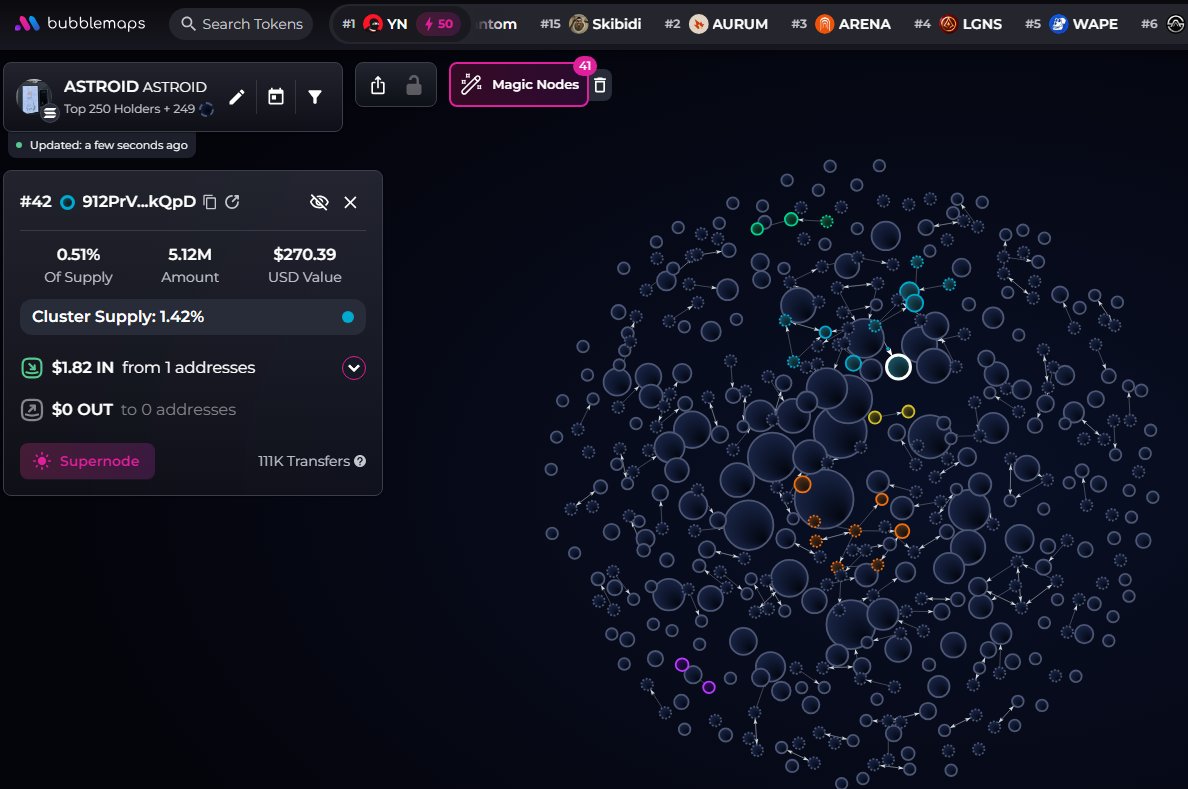The image size is (1188, 789).
Task: Hide this address using the crossed-eye icon
Action: click(x=319, y=202)
